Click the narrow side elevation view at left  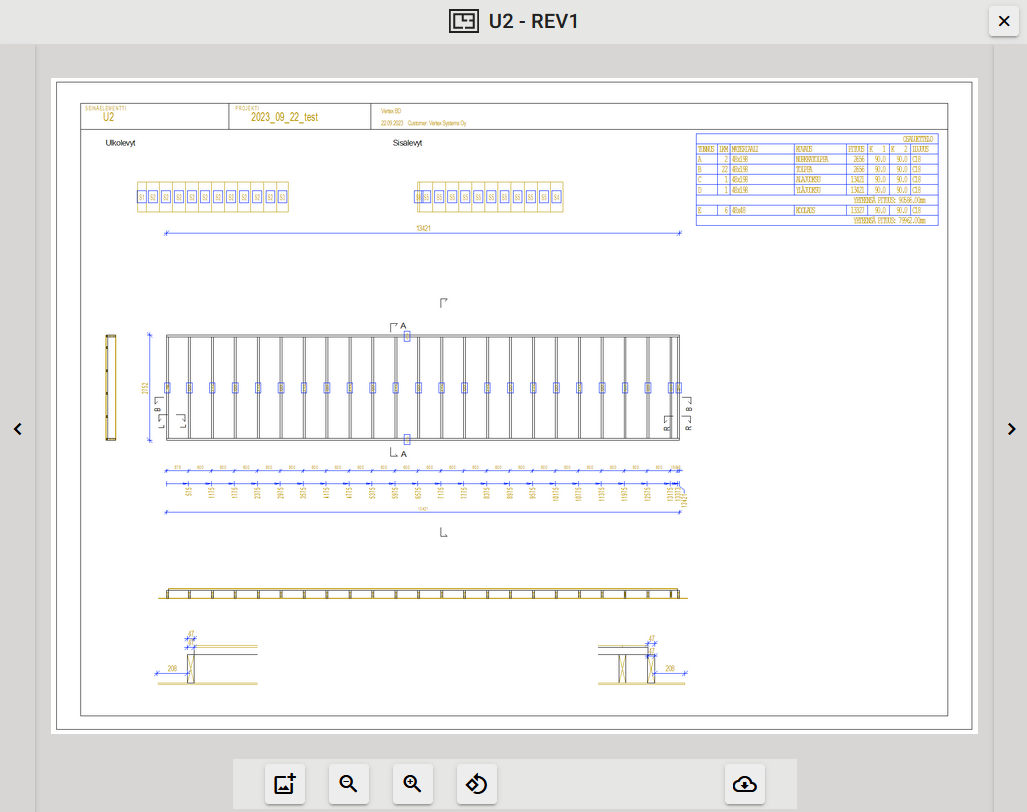click(x=111, y=387)
